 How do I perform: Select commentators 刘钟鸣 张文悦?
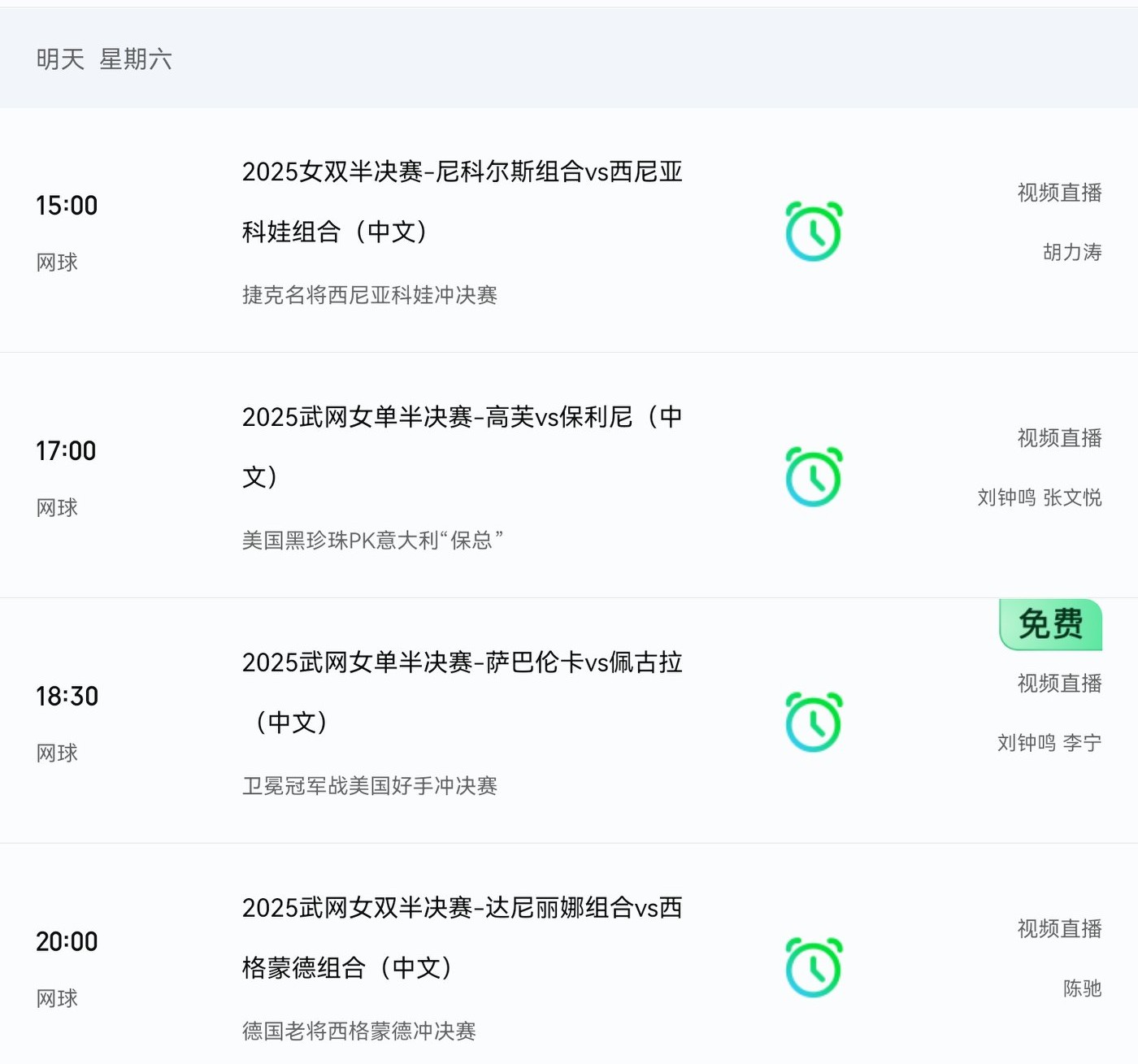click(1039, 497)
